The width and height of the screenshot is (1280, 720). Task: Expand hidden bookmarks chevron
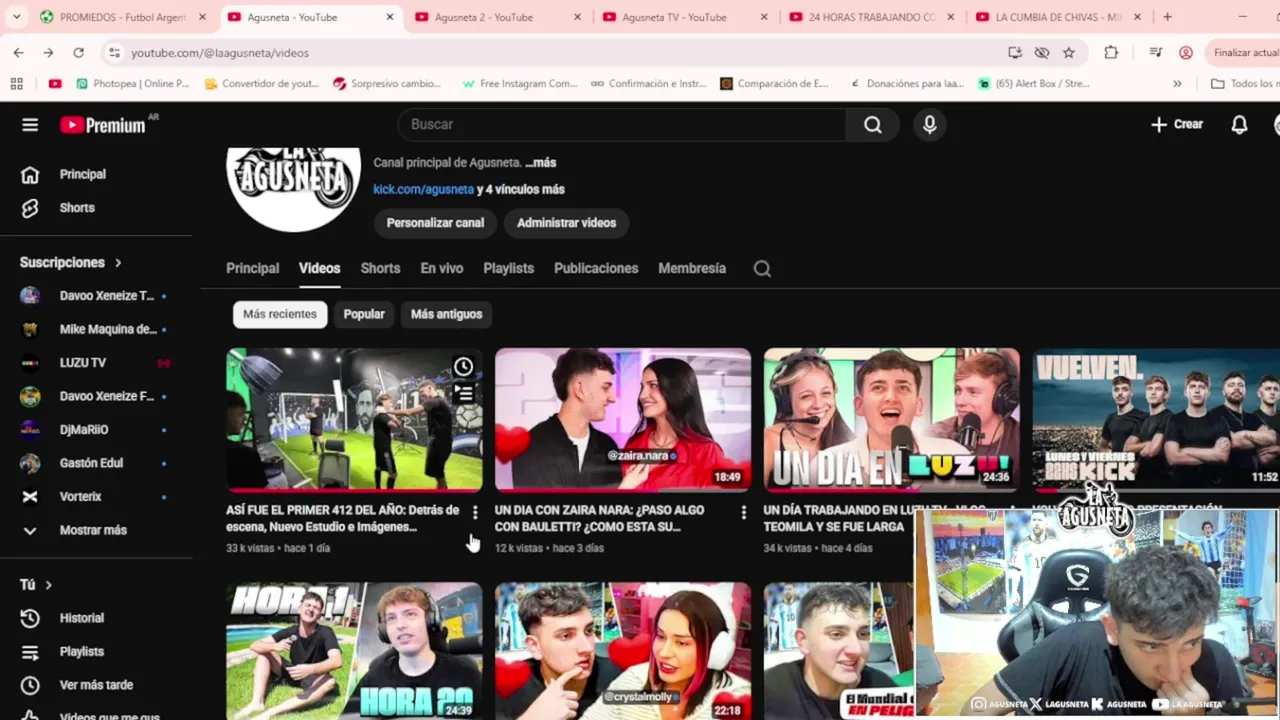click(x=1177, y=84)
